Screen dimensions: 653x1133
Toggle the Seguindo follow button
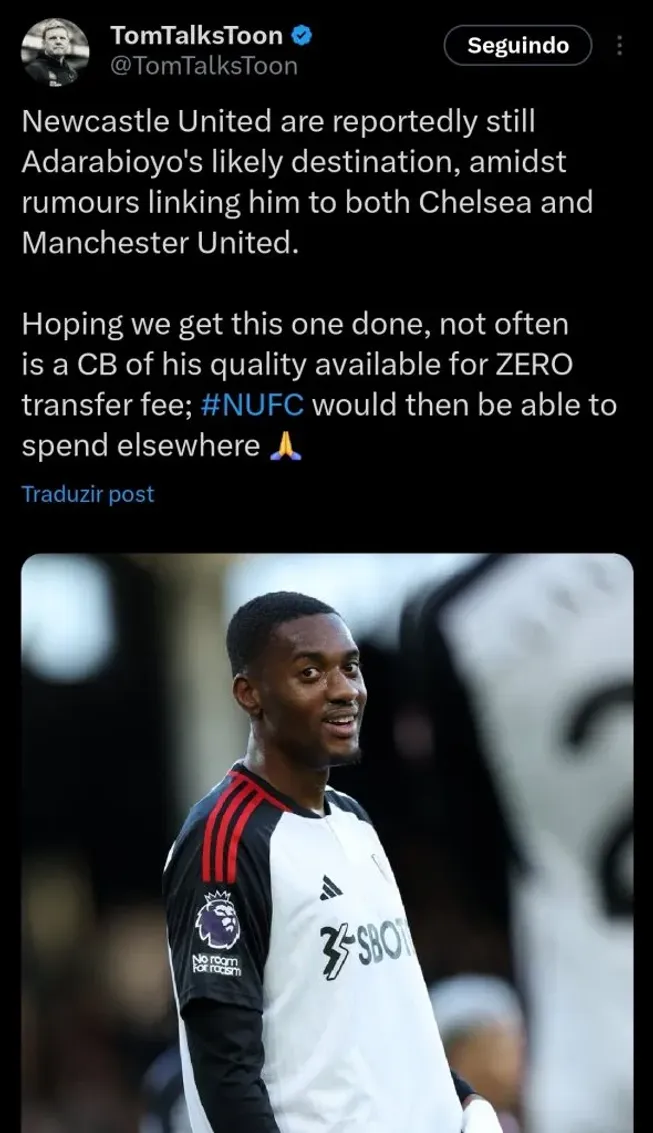(518, 46)
